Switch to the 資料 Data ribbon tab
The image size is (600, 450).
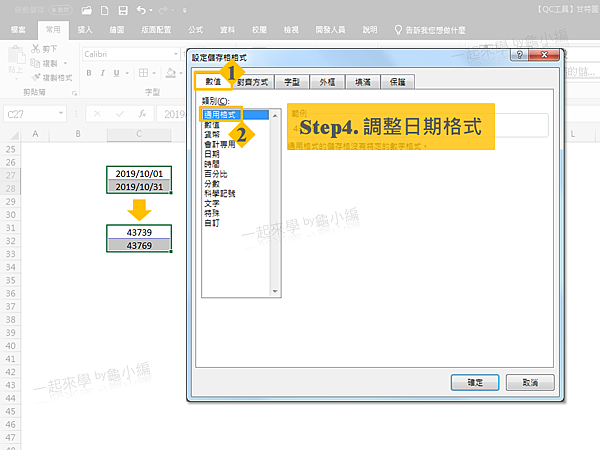pyautogui.click(x=227, y=29)
